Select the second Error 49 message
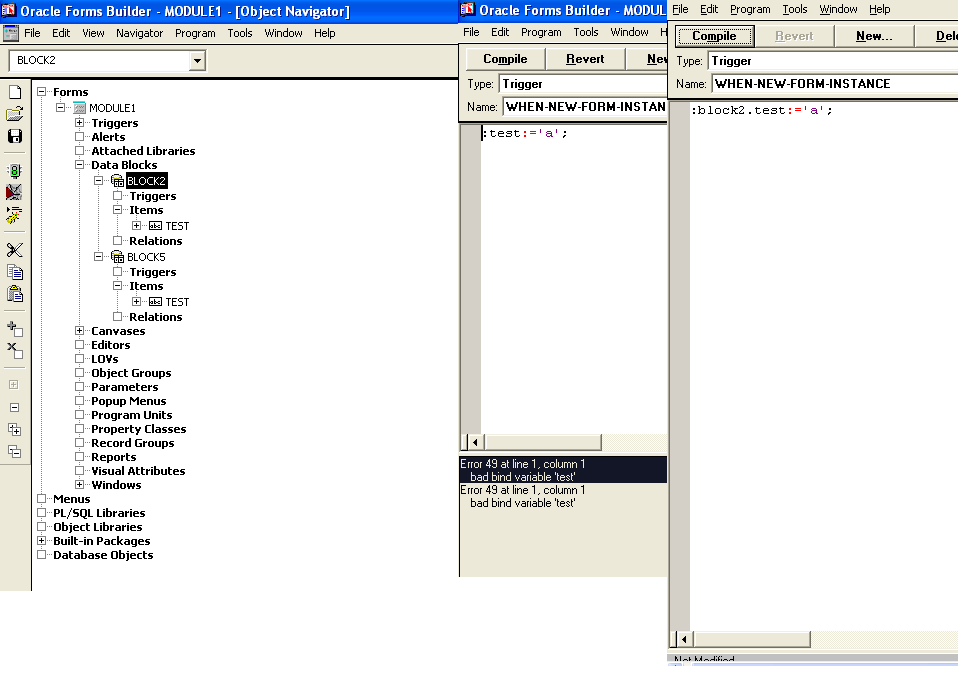The image size is (958, 687). [563, 496]
